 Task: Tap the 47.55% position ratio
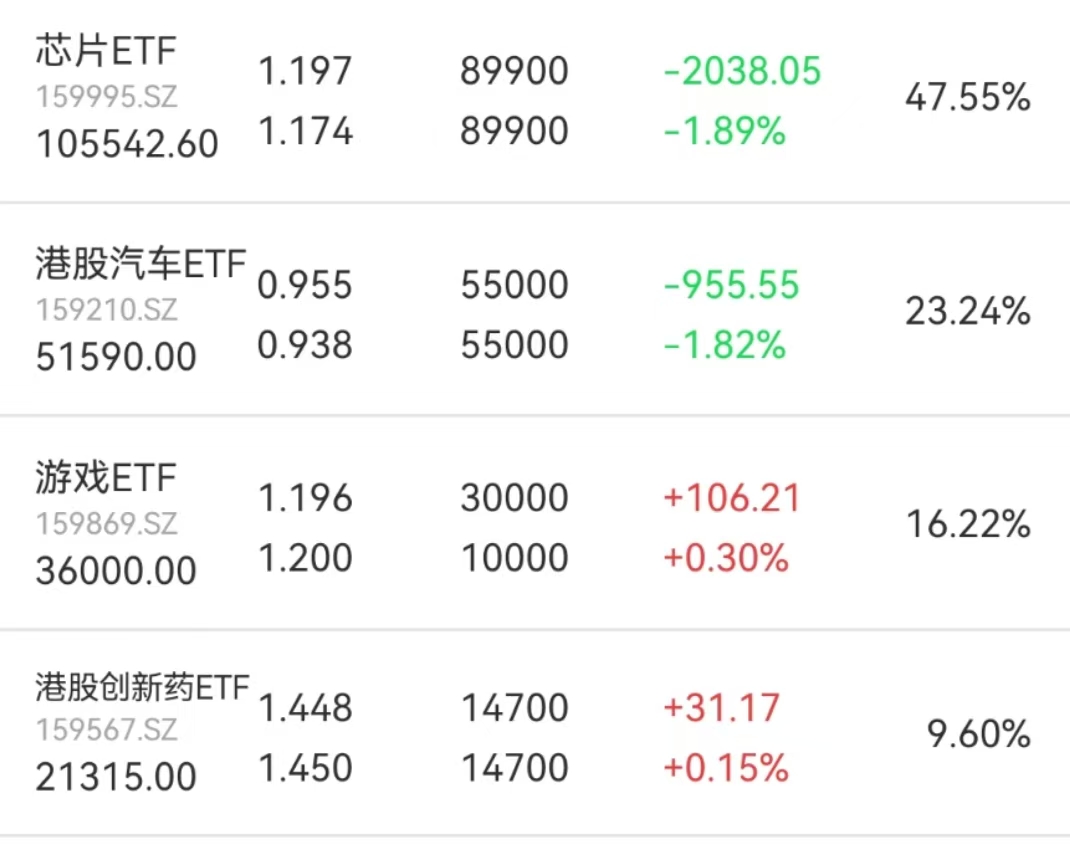pos(967,98)
